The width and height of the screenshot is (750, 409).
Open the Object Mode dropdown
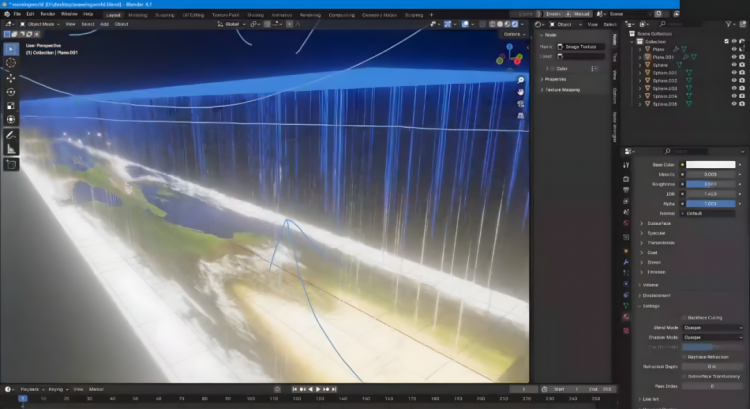[40, 24]
